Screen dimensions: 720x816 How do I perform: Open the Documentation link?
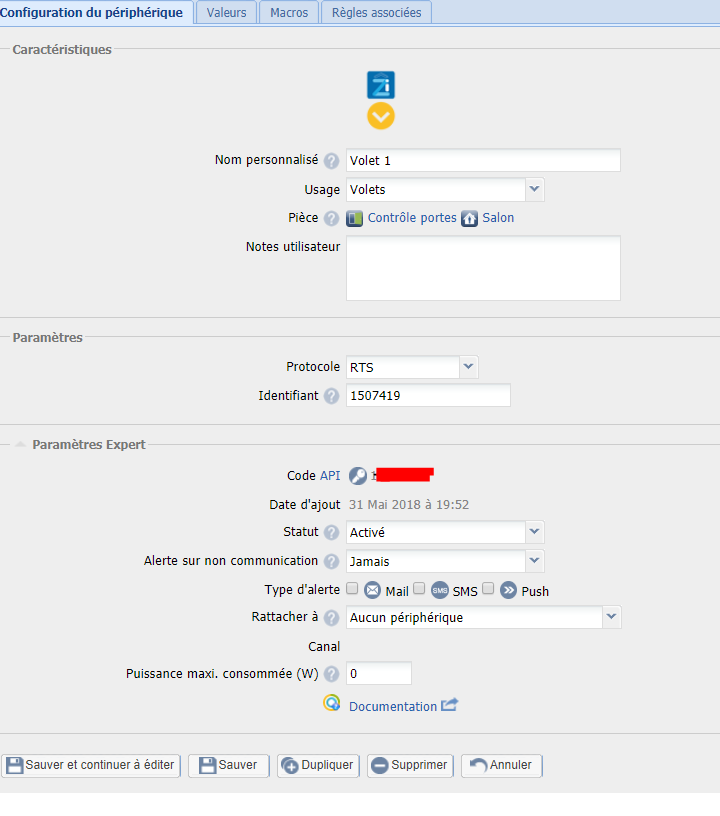(392, 706)
